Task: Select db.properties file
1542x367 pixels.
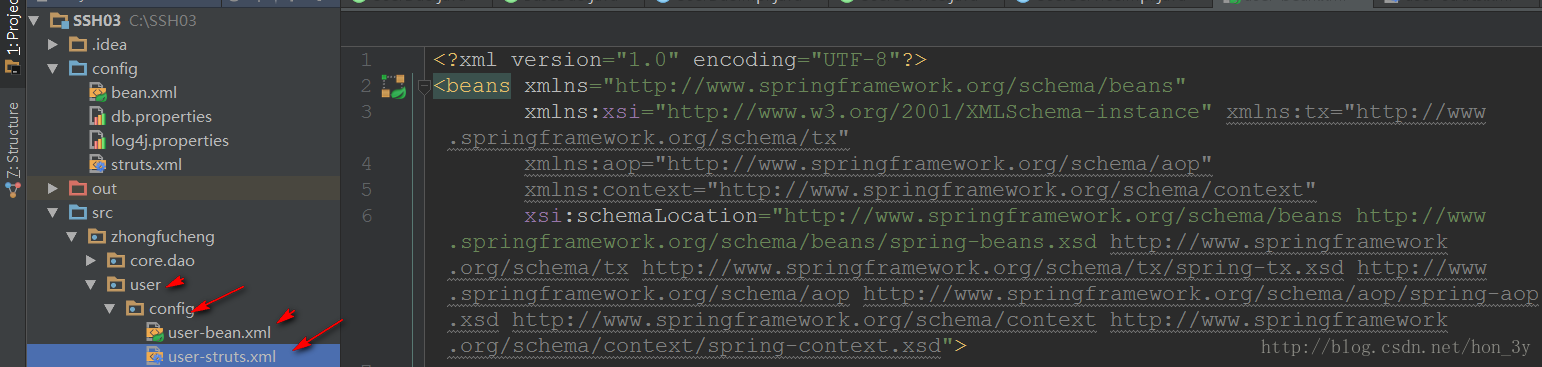Action: point(161,117)
